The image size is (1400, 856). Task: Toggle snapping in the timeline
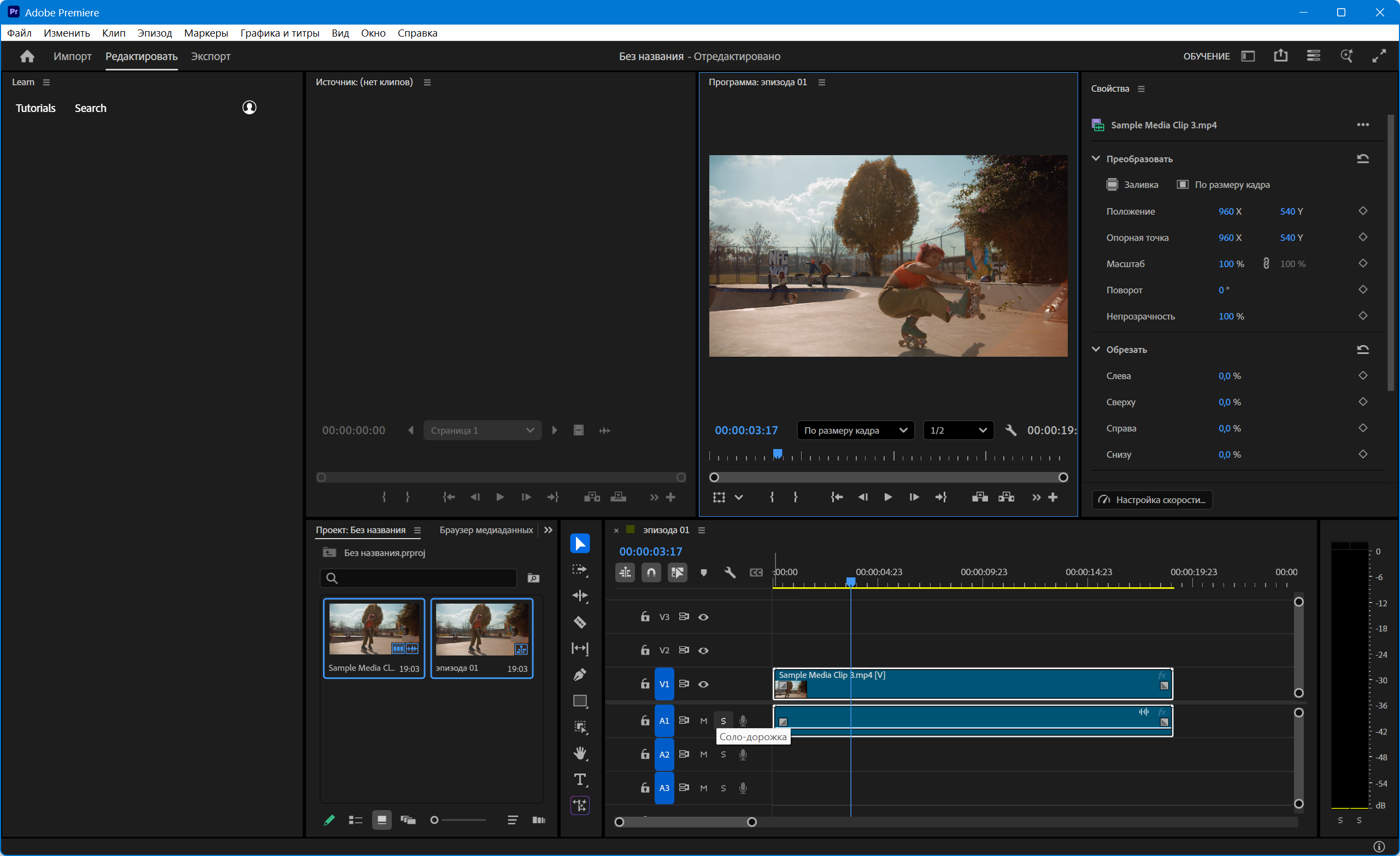coord(651,572)
